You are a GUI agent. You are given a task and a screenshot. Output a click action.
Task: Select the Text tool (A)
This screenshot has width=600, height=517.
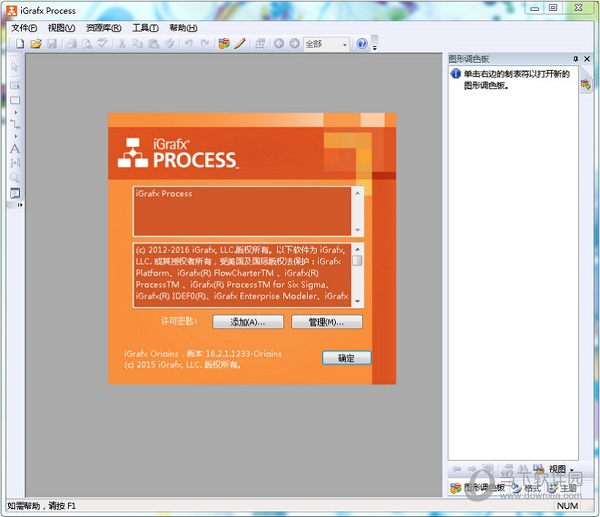point(15,148)
